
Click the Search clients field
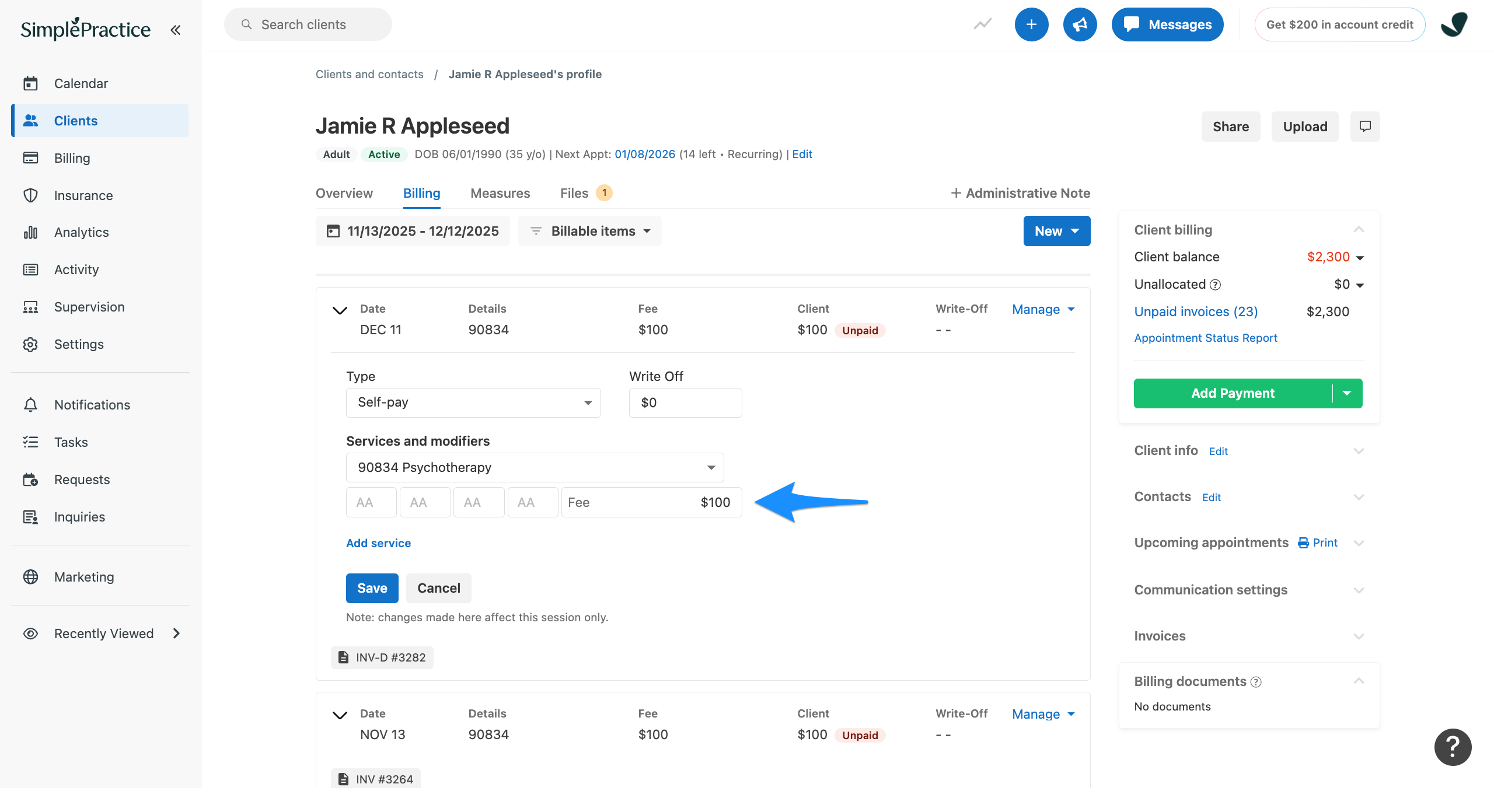pos(308,24)
